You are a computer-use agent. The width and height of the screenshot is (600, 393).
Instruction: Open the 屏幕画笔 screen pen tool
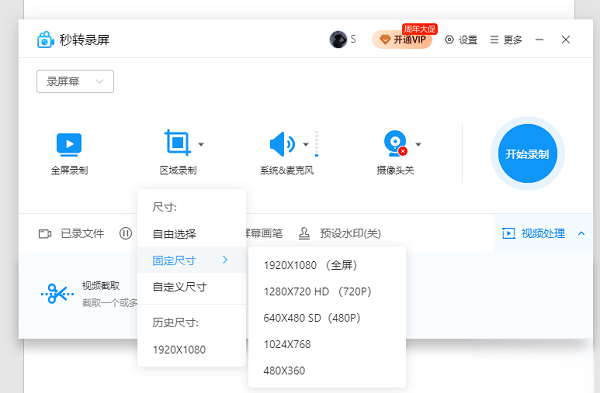click(264, 233)
